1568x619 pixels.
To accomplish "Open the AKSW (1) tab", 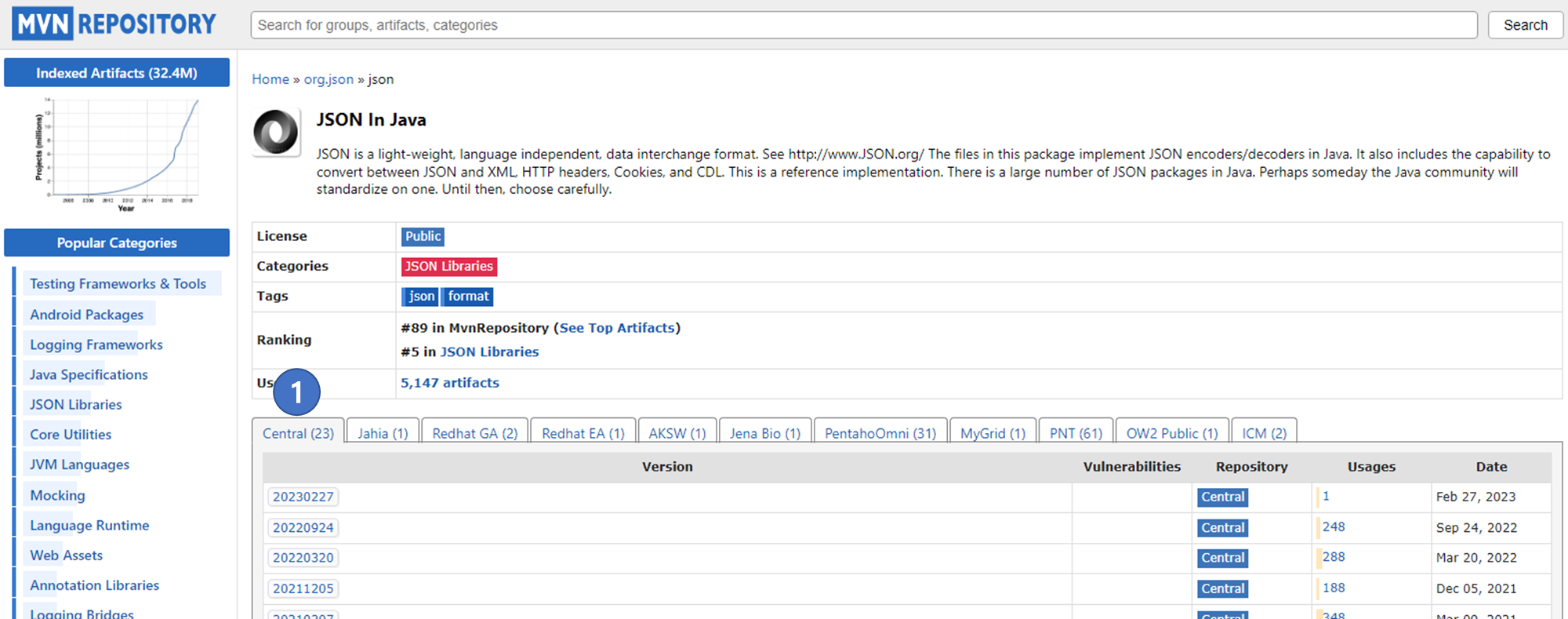I will click(x=677, y=433).
